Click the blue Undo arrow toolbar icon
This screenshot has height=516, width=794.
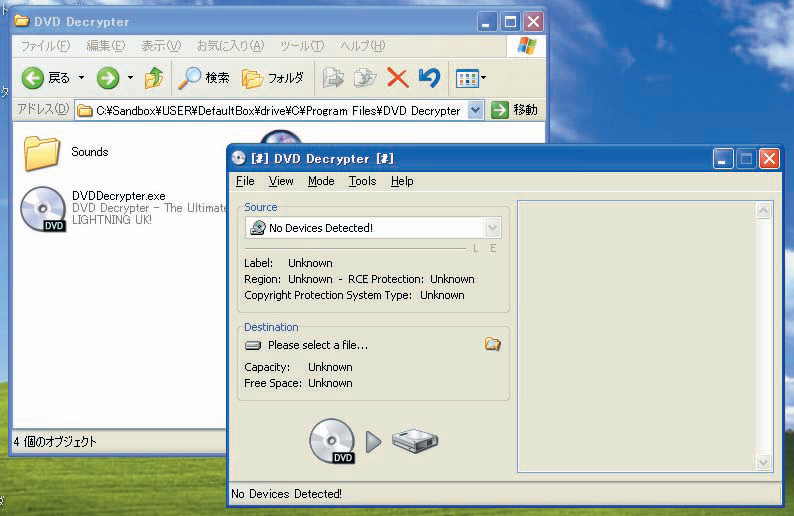click(429, 78)
